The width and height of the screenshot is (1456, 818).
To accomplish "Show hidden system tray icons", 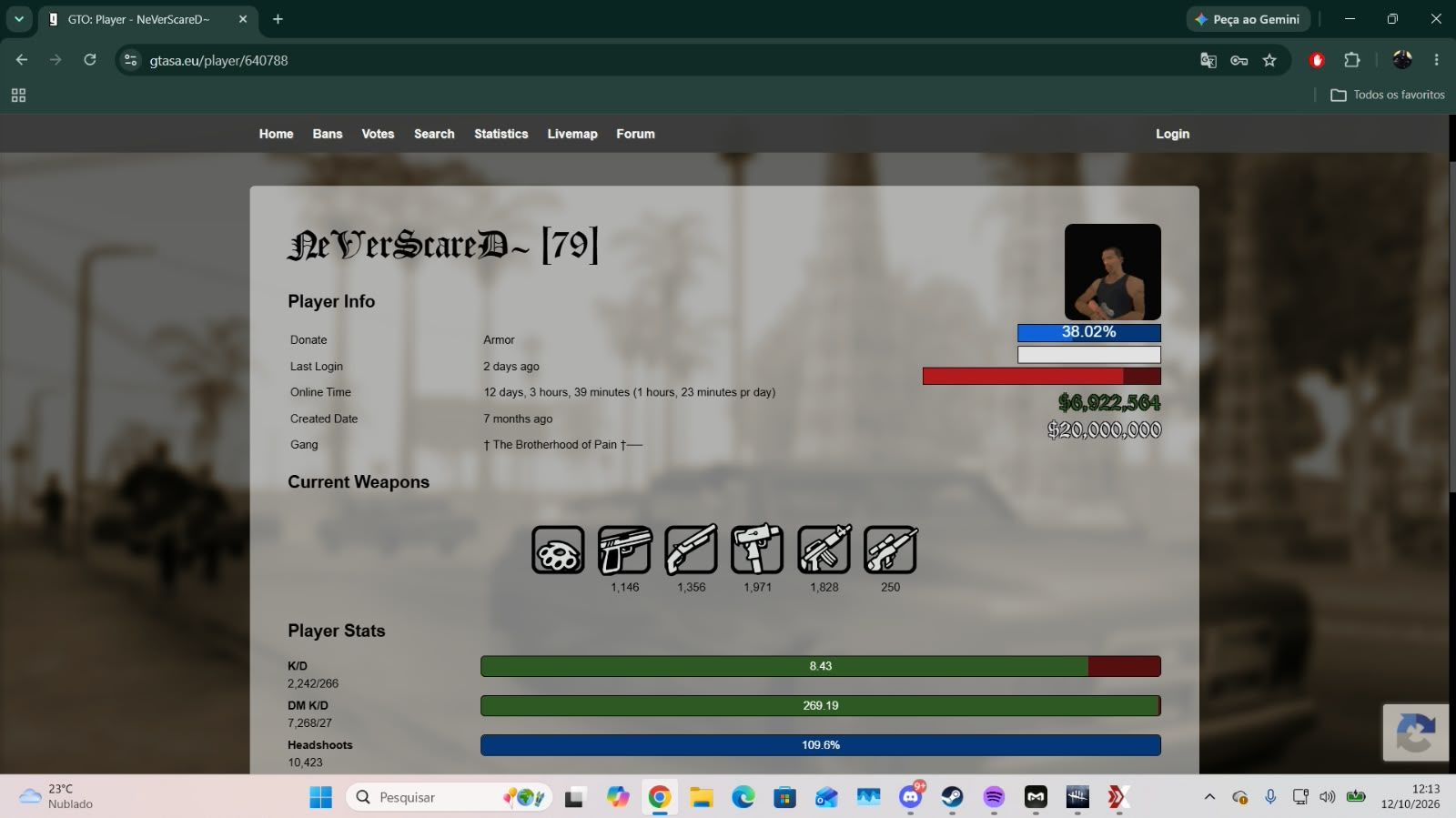I will 1209,797.
